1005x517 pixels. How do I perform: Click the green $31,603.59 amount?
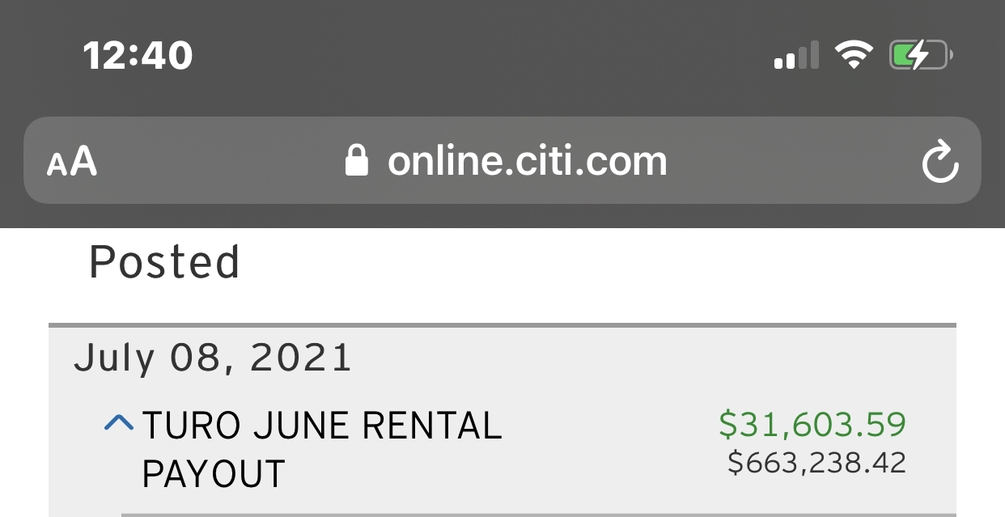pyautogui.click(x=812, y=425)
